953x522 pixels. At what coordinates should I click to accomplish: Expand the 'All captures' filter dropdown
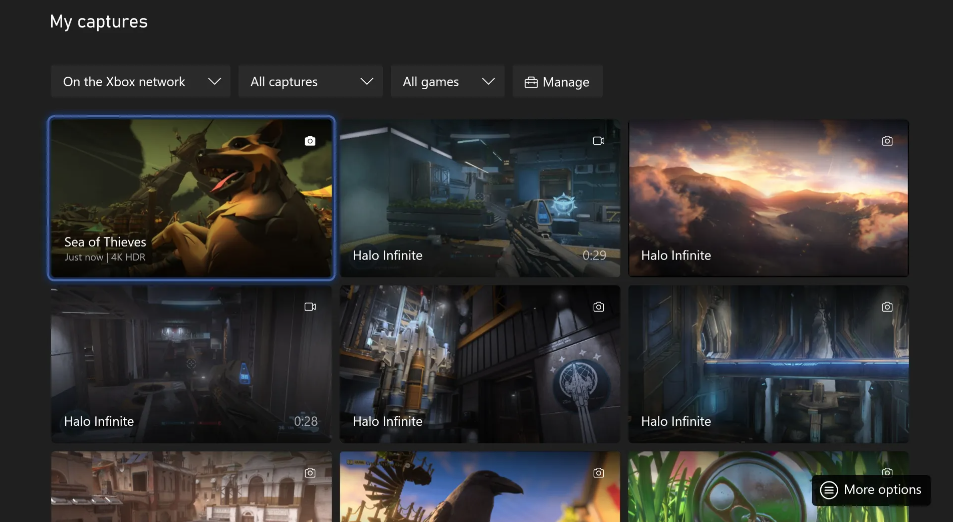[x=311, y=81]
